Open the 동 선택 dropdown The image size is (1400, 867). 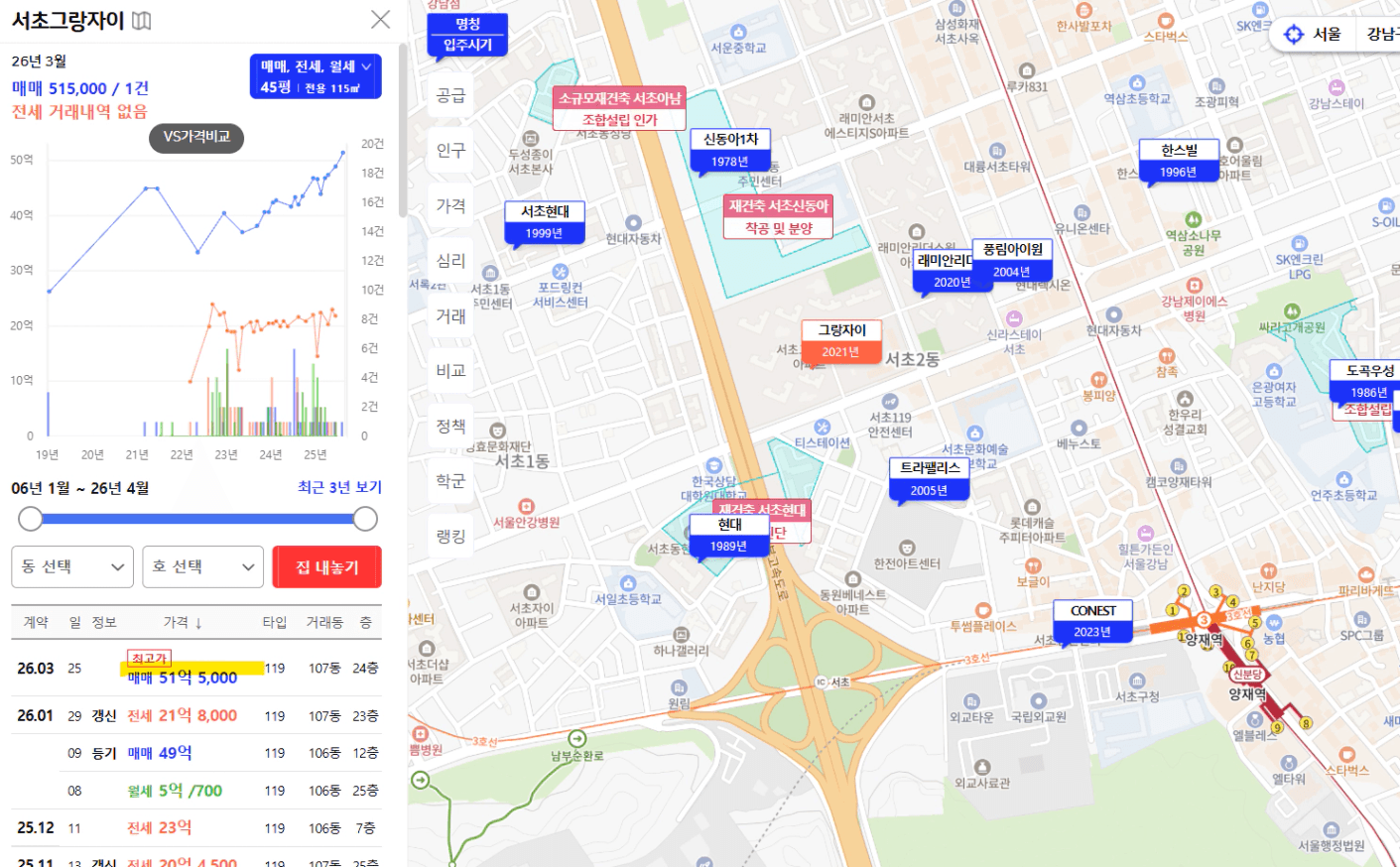point(72,566)
